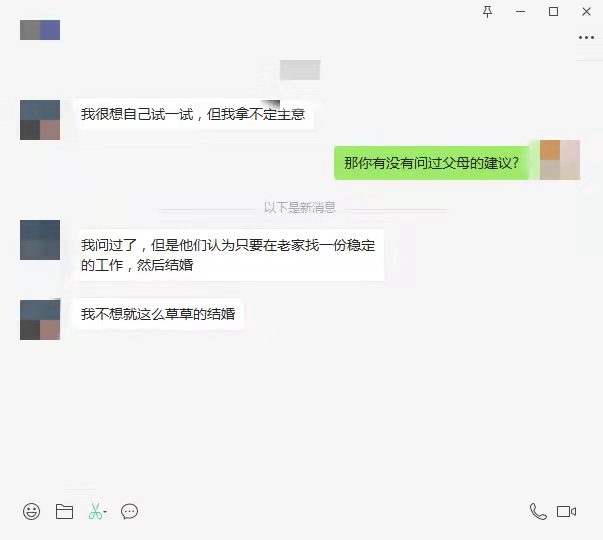
Task: Close the chat window
Action: pos(586,12)
